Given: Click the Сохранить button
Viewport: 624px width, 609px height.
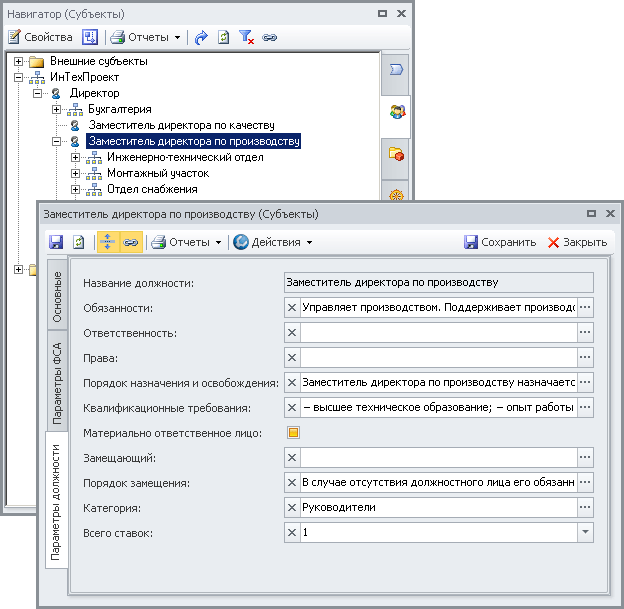Looking at the screenshot, I should [x=500, y=242].
